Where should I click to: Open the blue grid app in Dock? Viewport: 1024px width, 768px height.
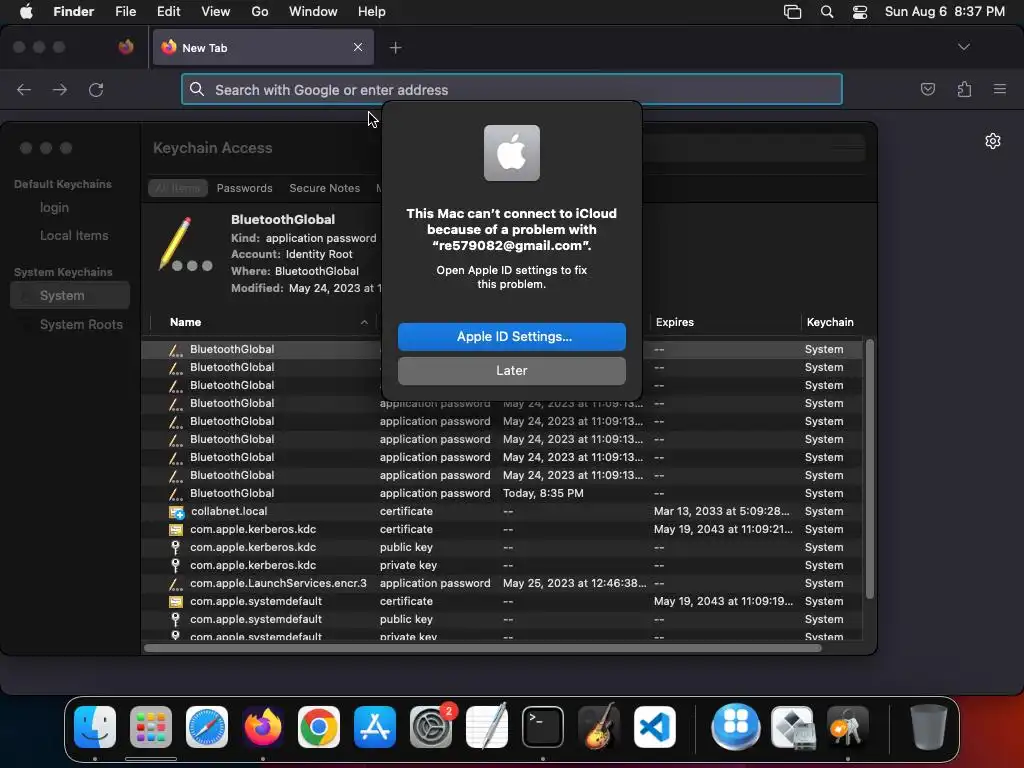coord(735,727)
